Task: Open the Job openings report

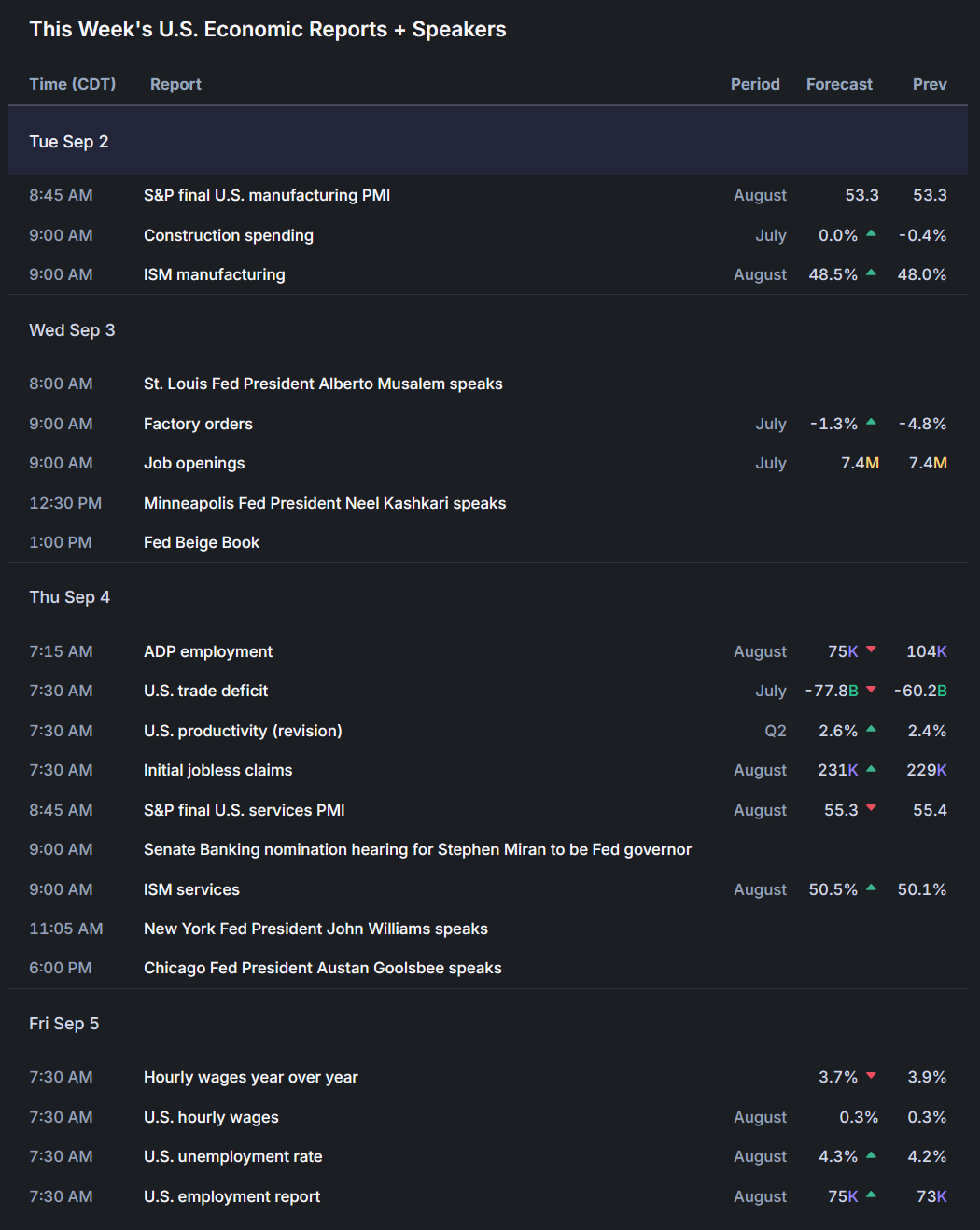Action: coord(194,463)
